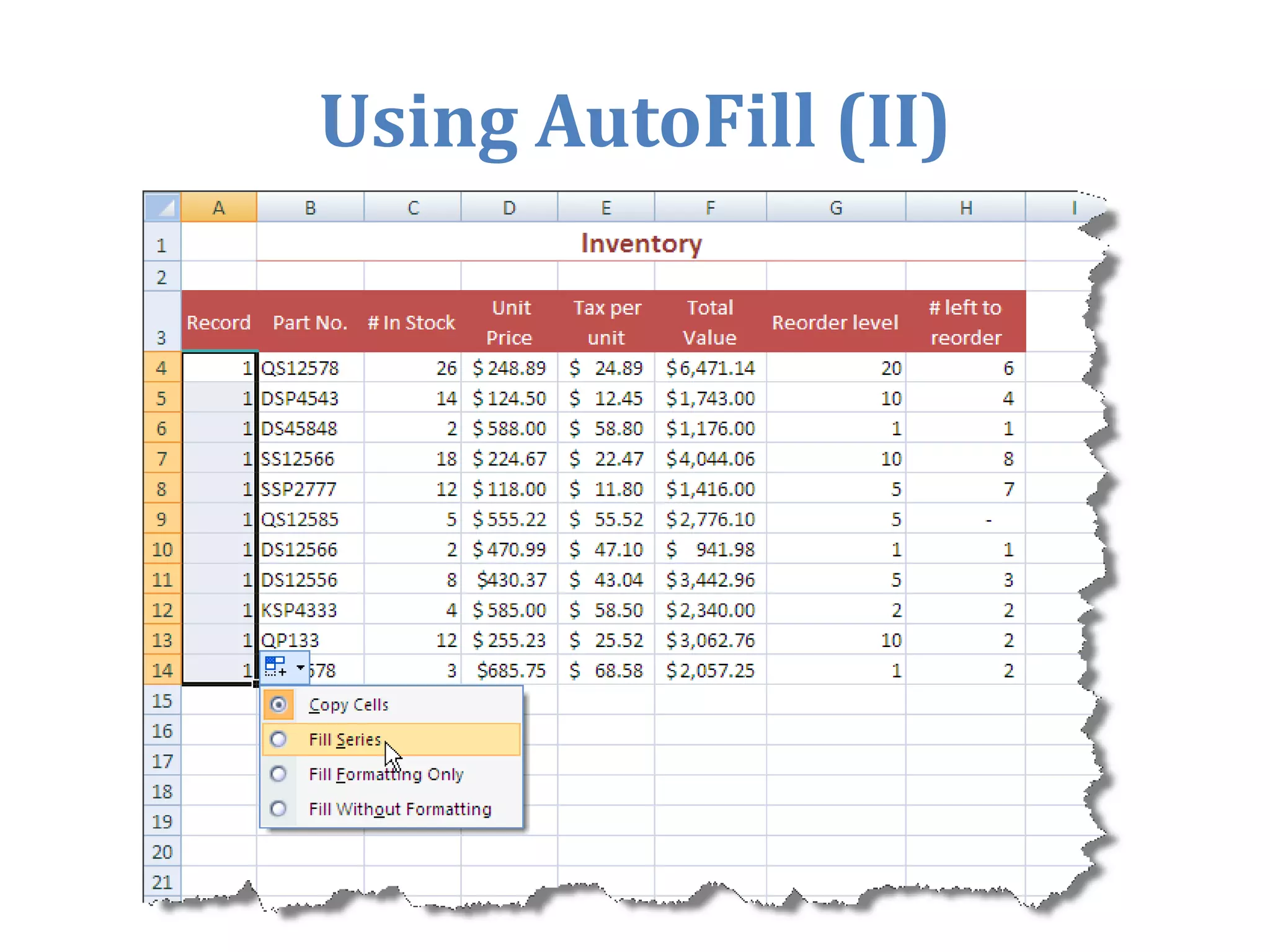Select row 2 header
The image size is (1270, 952).
tap(162, 276)
